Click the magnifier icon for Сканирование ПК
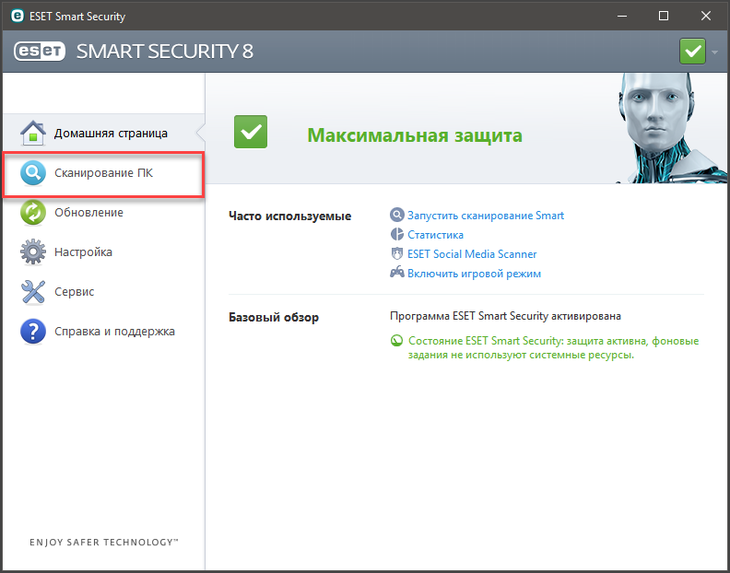730x573 pixels. (x=33, y=173)
